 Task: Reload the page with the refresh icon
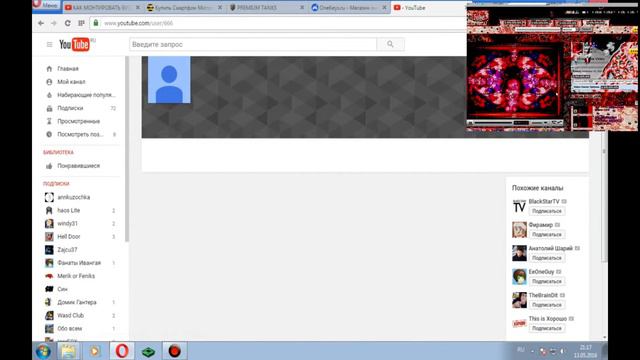tap(67, 23)
